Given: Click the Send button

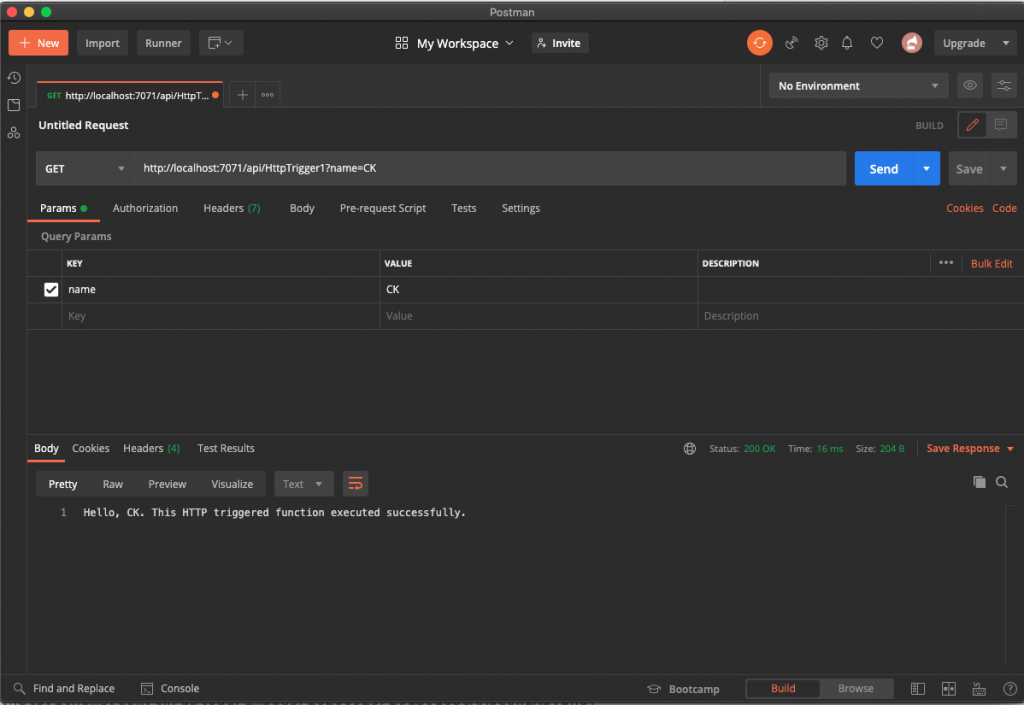Looking at the screenshot, I should (884, 168).
